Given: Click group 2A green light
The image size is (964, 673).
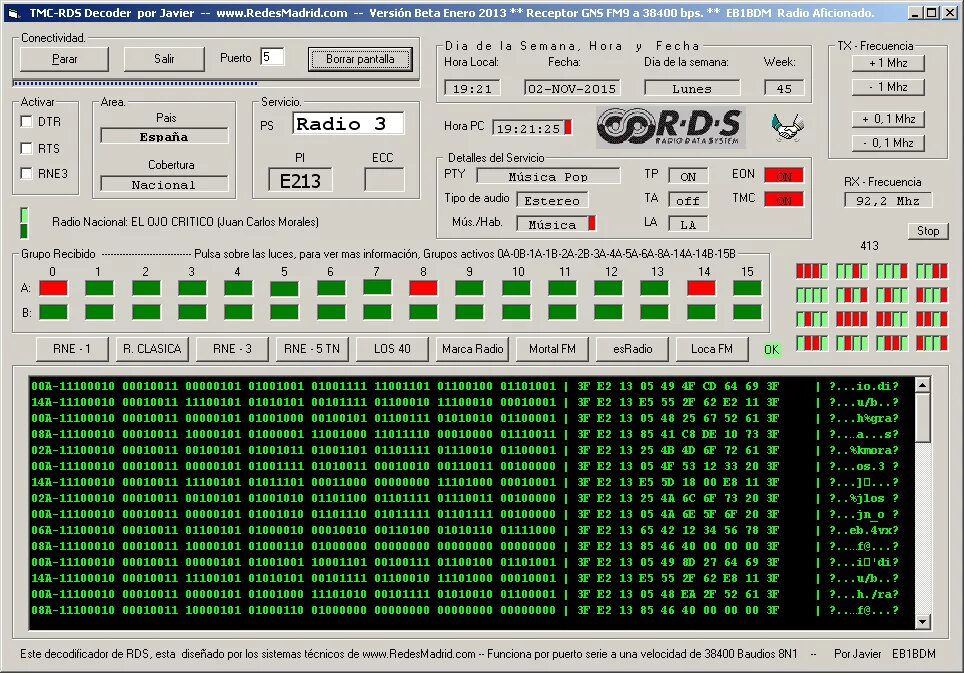Looking at the screenshot, I should (146, 288).
